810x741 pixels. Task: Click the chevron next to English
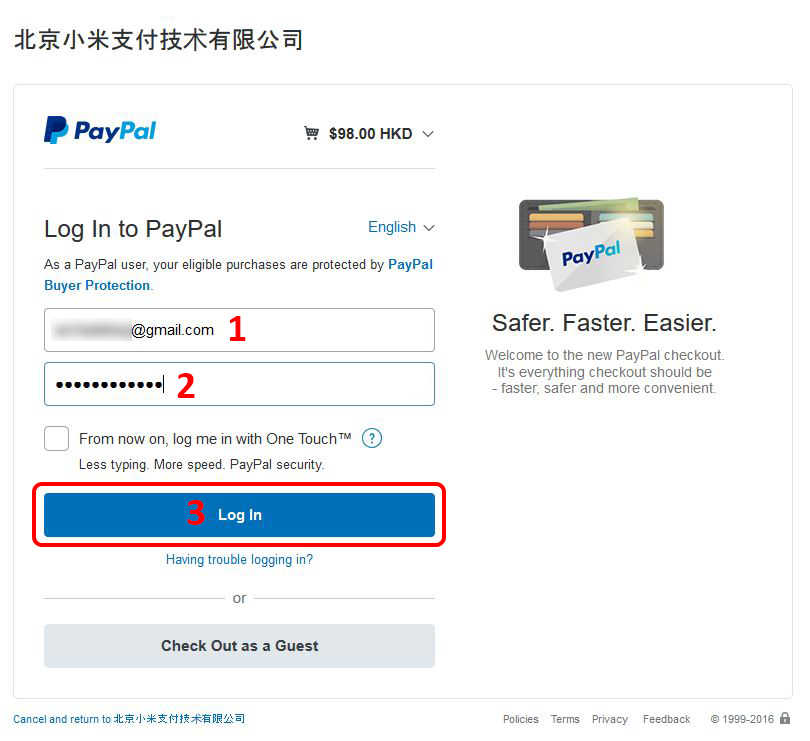[x=429, y=228]
